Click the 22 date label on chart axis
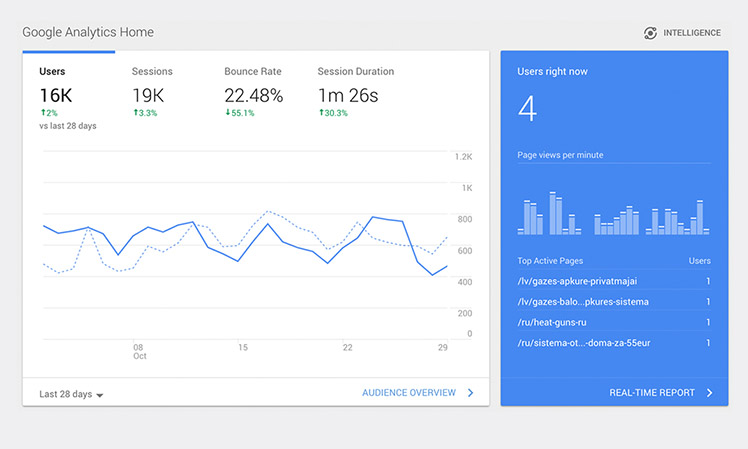The image size is (748, 449). (x=347, y=347)
